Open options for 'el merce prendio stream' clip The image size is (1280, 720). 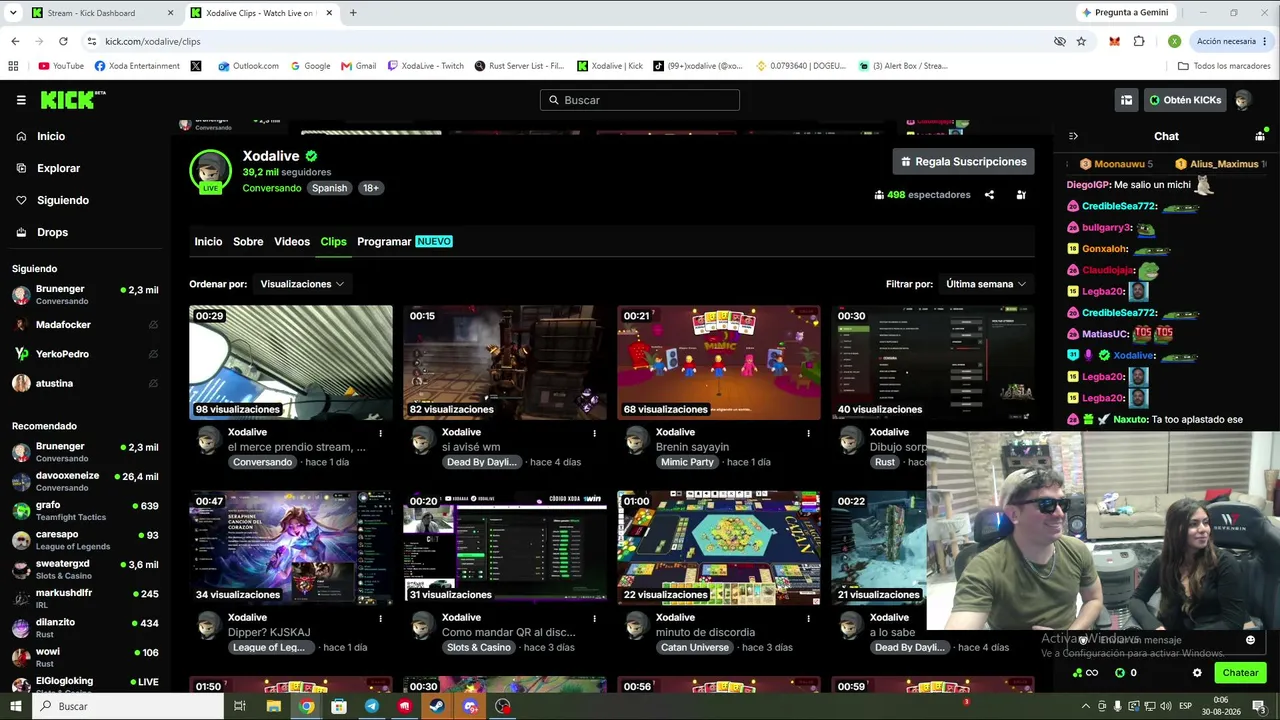click(380, 433)
